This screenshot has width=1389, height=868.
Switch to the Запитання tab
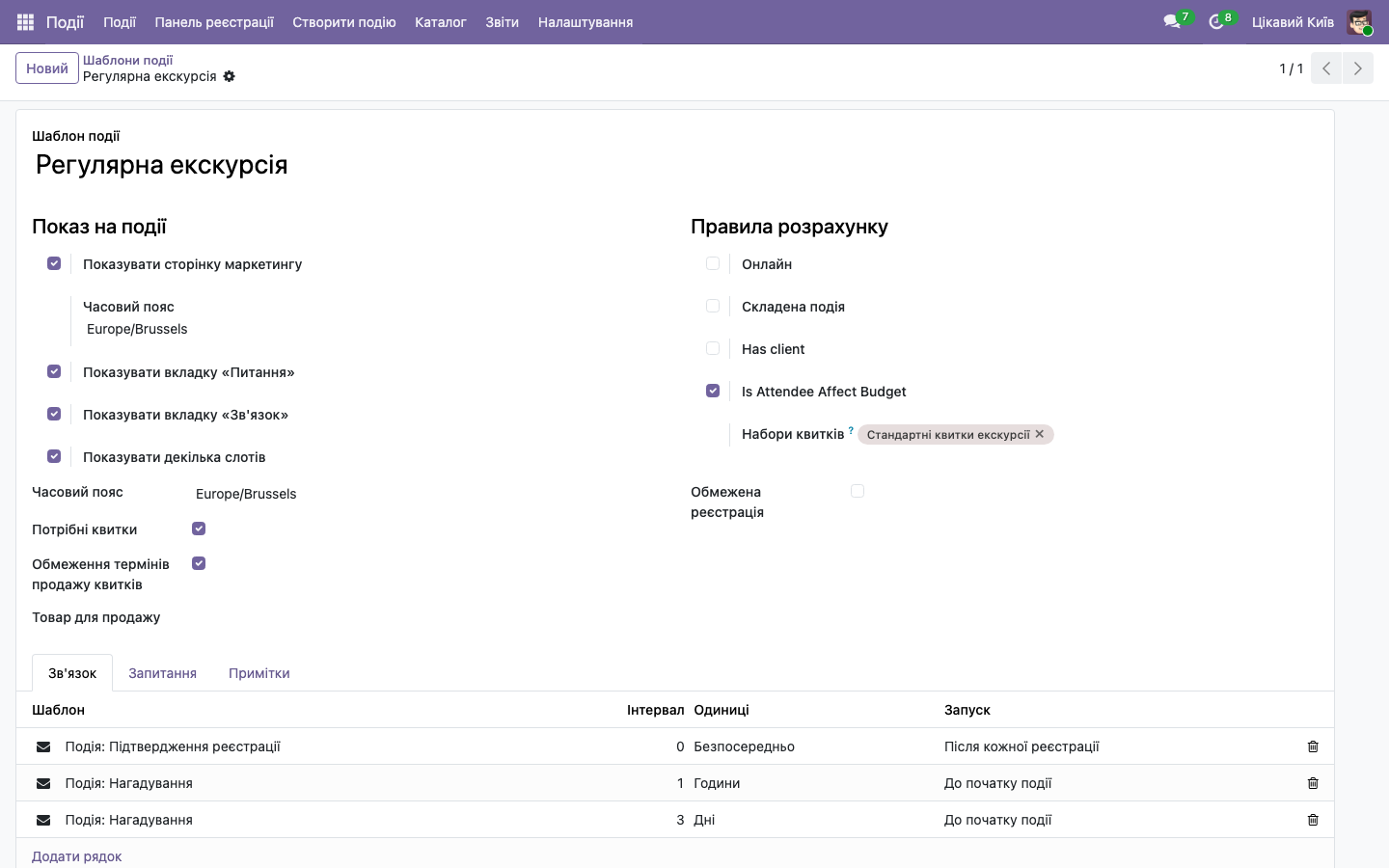[x=162, y=673]
